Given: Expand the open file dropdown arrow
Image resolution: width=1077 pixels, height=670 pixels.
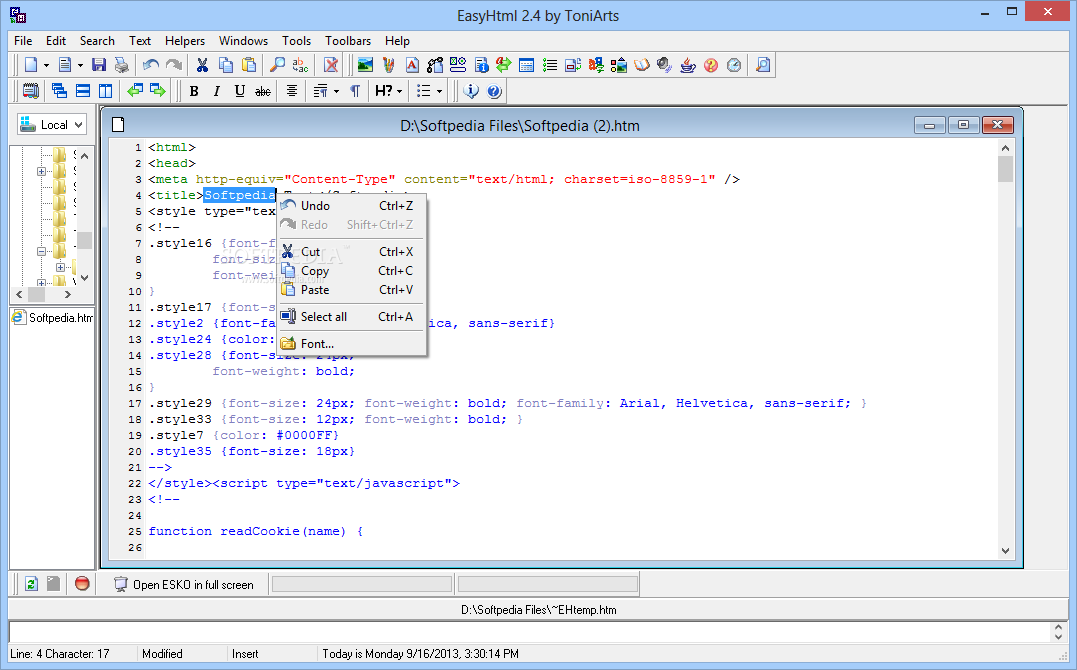Looking at the screenshot, I should [x=80, y=66].
